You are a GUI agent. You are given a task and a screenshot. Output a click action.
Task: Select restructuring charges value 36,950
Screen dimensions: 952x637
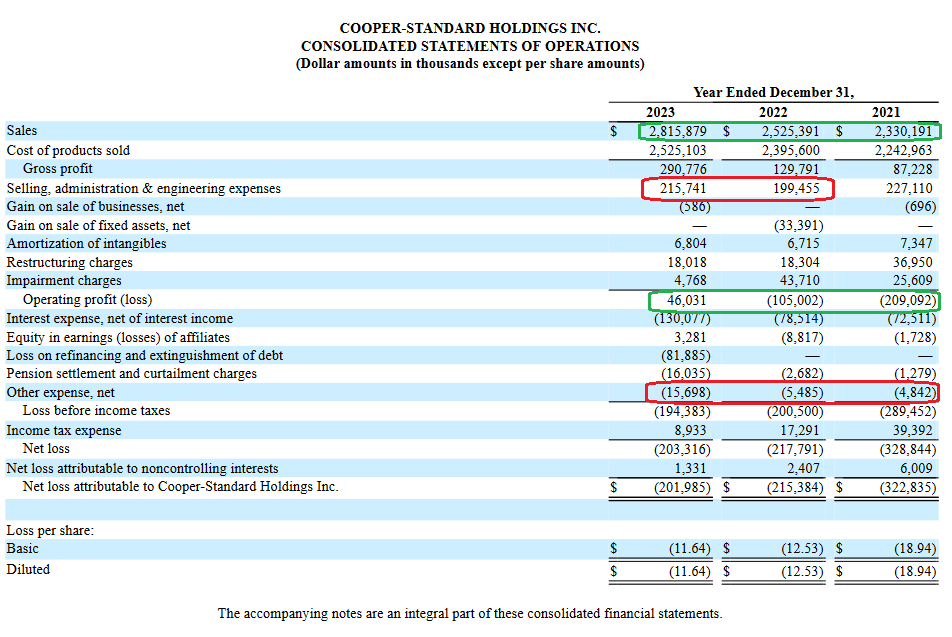[x=913, y=262]
